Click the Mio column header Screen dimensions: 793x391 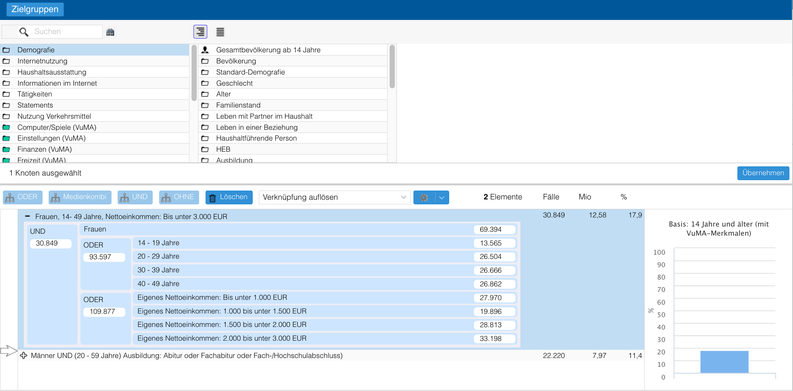585,197
